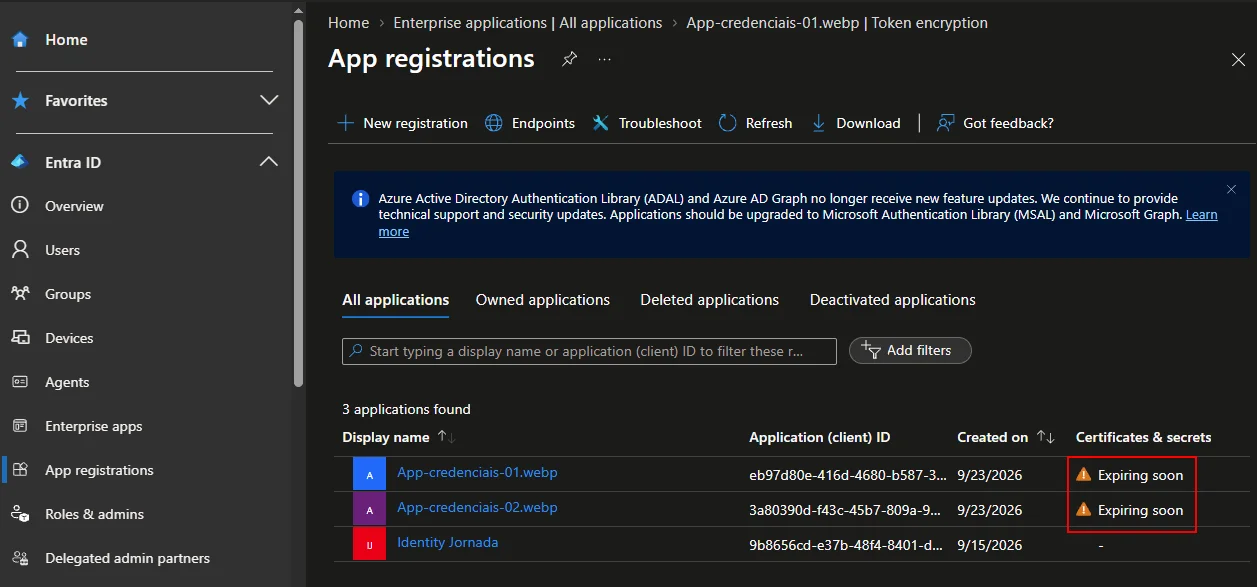Click Application (client) ID column header
1257x587 pixels.
(820, 437)
